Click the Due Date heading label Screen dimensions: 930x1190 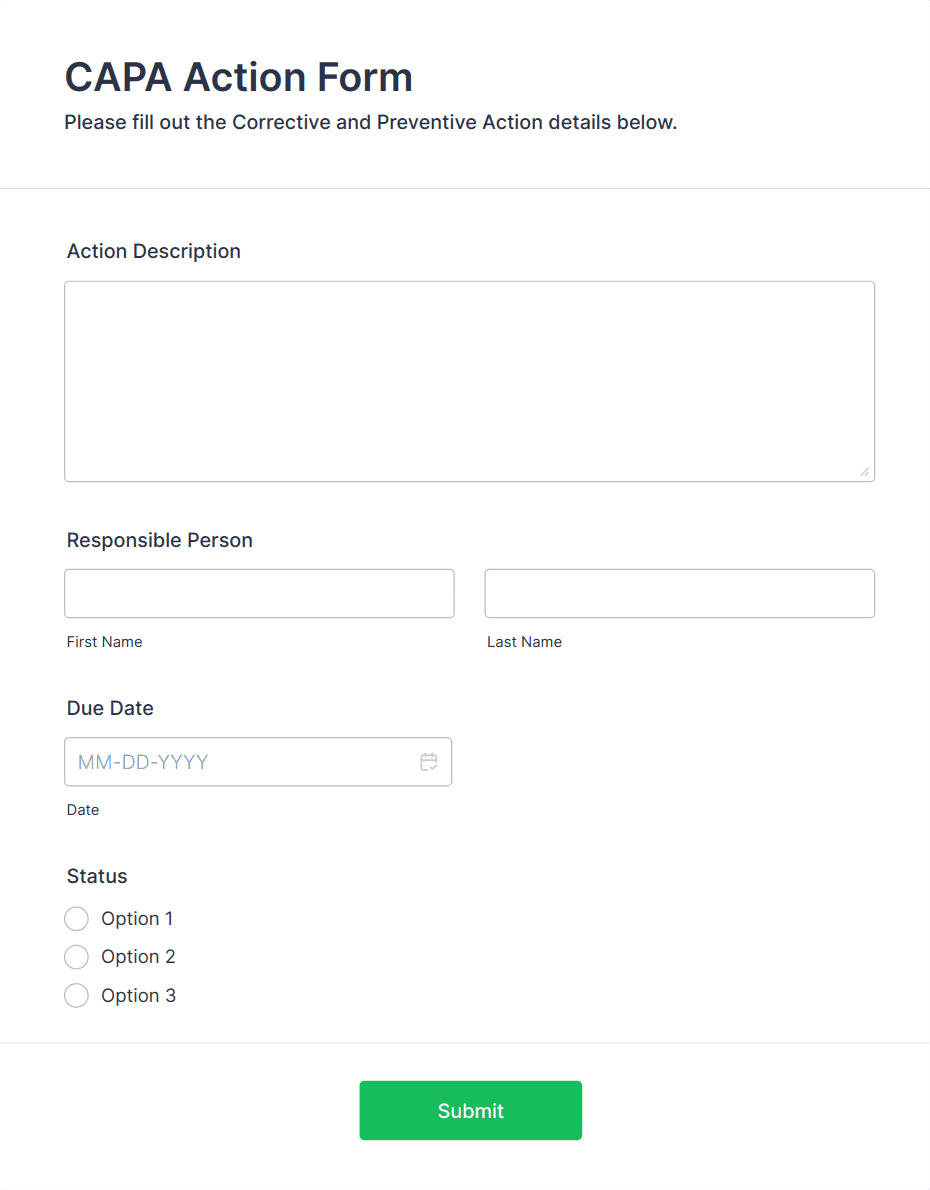[110, 708]
